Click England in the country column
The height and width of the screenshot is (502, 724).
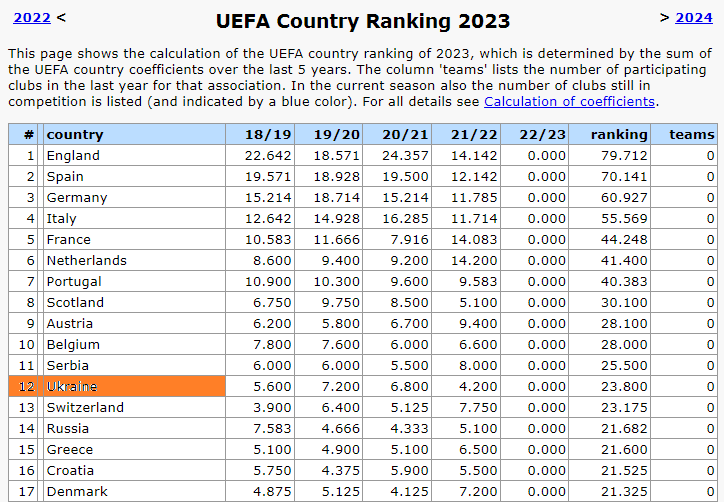point(73,155)
